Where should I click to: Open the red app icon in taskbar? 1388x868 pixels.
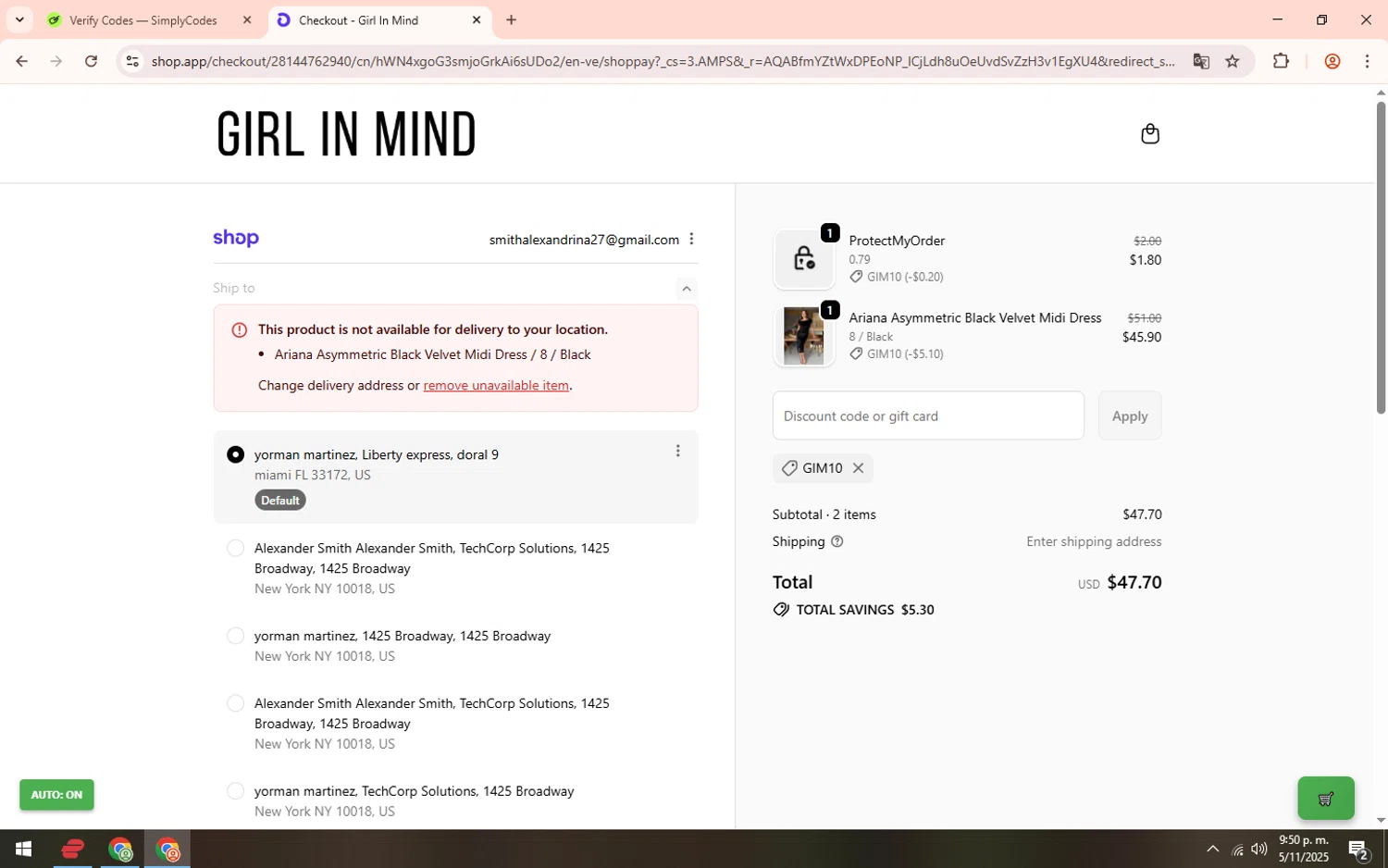pos(72,849)
